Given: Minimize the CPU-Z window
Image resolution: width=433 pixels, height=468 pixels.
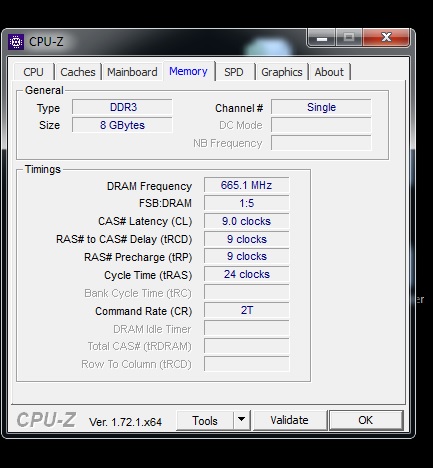Looking at the screenshot, I should pyautogui.click(x=322, y=38).
